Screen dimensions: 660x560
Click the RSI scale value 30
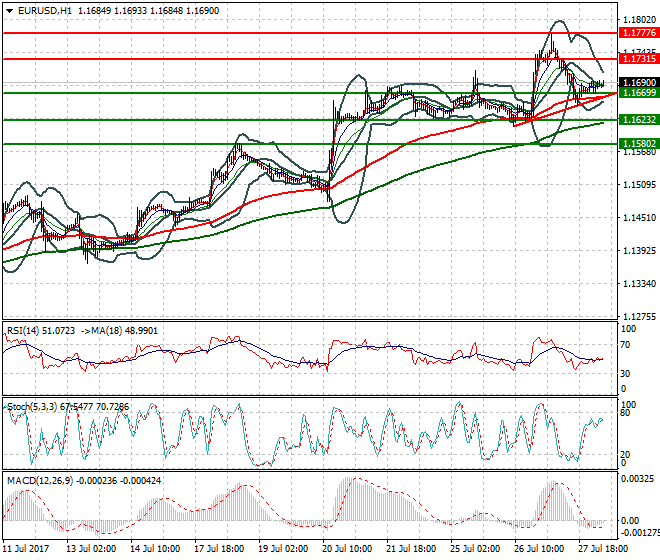[625, 374]
